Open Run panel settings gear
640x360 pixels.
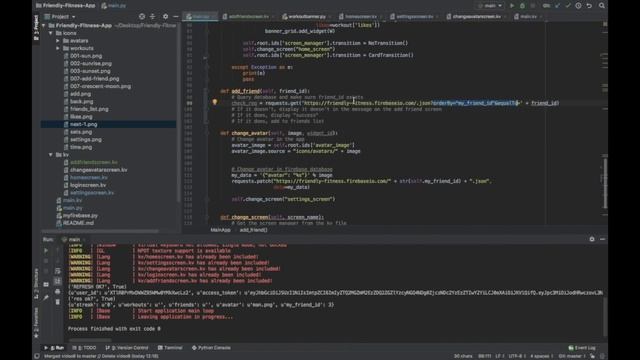pos(592,239)
